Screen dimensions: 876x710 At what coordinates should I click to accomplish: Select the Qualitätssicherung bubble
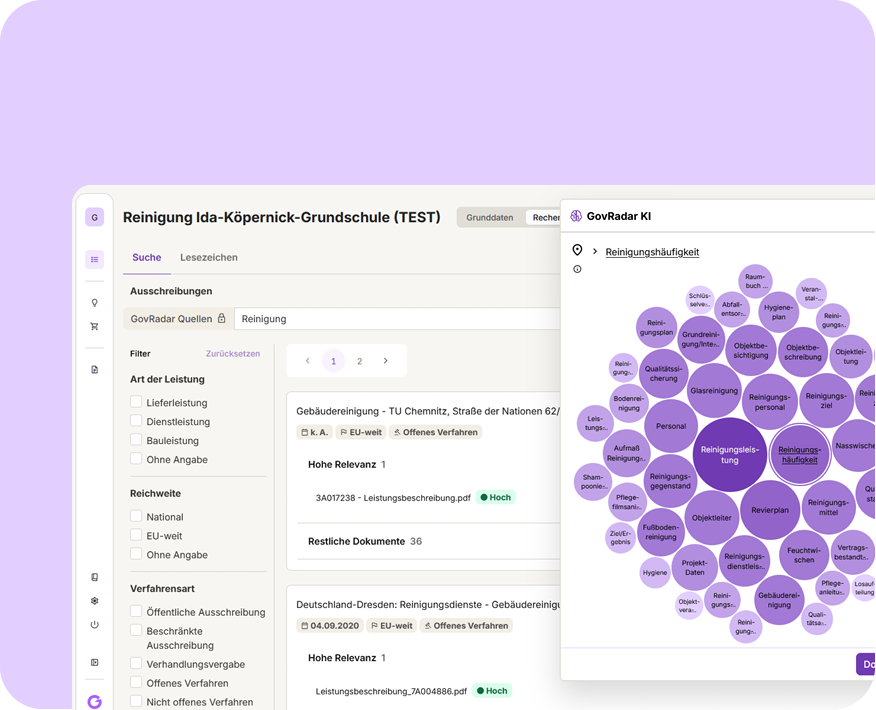663,374
